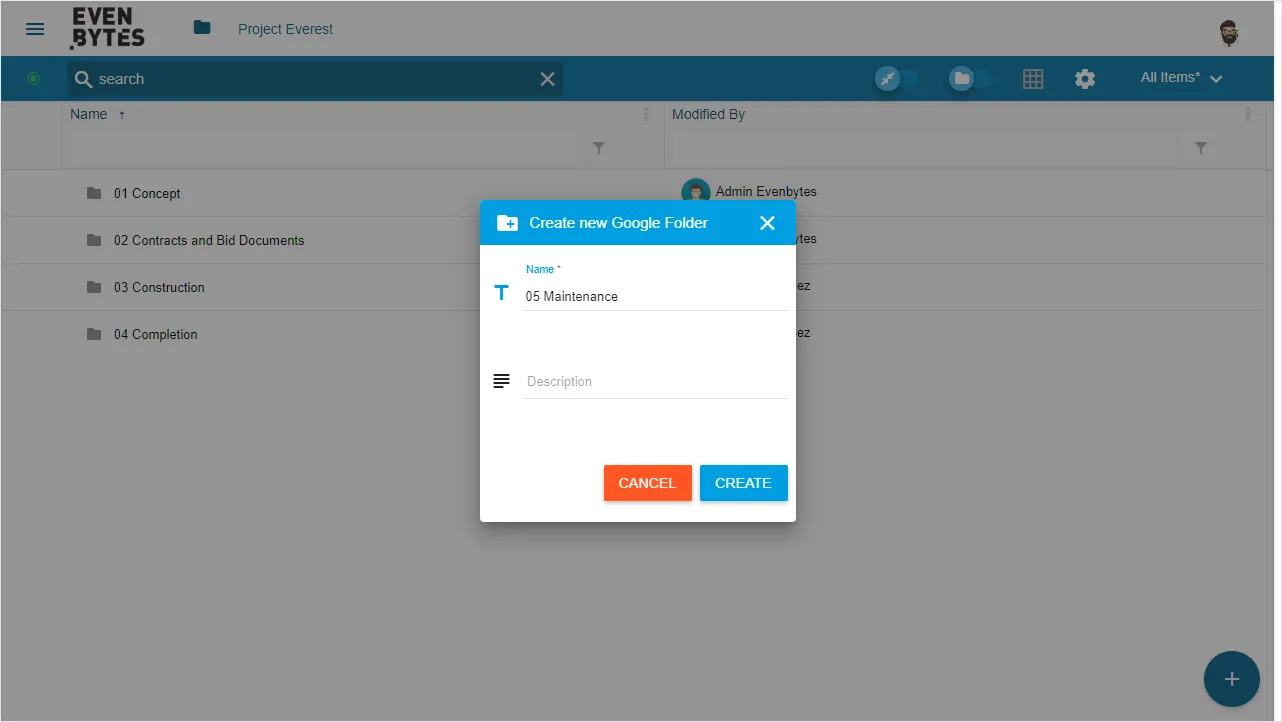Open settings gear icon
Image resolution: width=1282 pixels, height=722 pixels.
click(x=1085, y=79)
